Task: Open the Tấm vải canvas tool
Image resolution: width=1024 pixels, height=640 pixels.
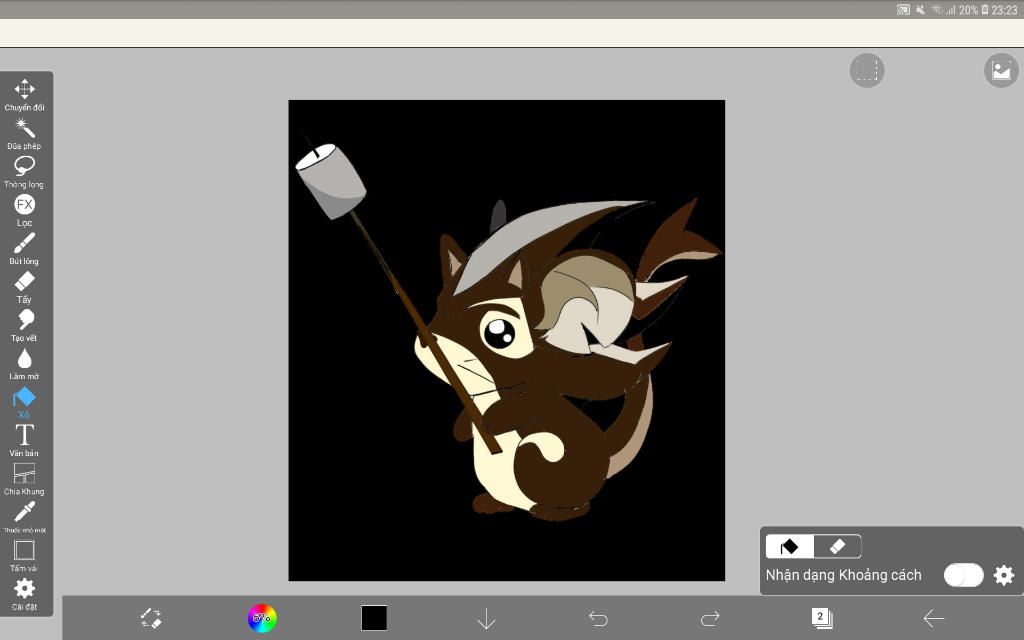Action: point(24,556)
